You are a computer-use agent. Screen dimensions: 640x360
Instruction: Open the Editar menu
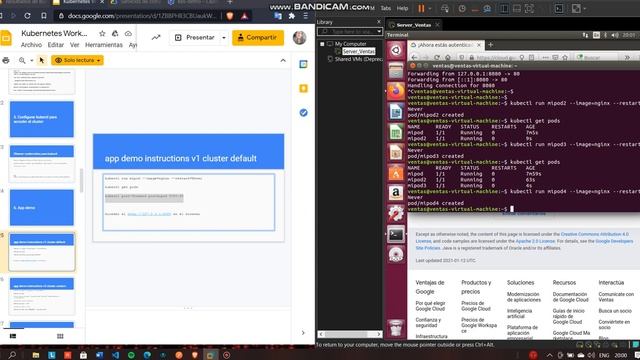(x=56, y=45)
